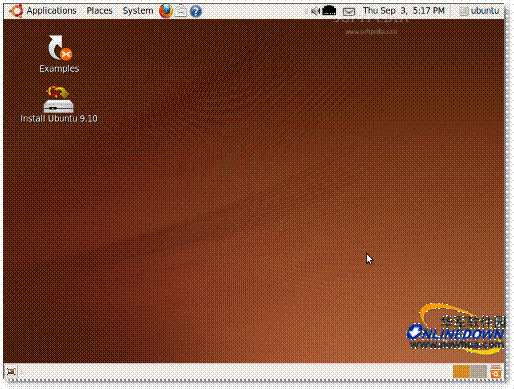Click the Examples label text
This screenshot has height=389, width=514.
point(59,69)
